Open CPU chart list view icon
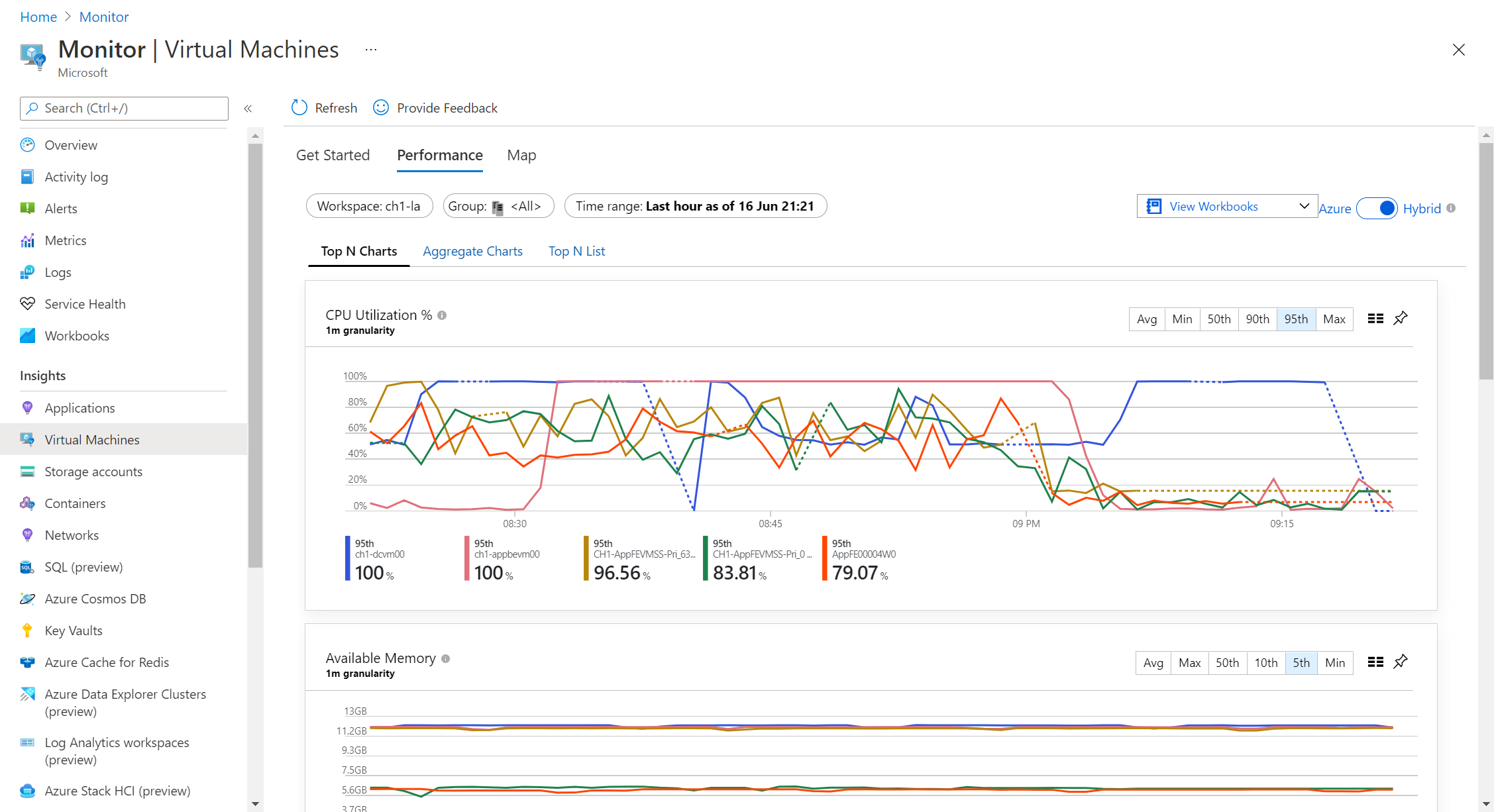The height and width of the screenshot is (812, 1494). 1375,319
